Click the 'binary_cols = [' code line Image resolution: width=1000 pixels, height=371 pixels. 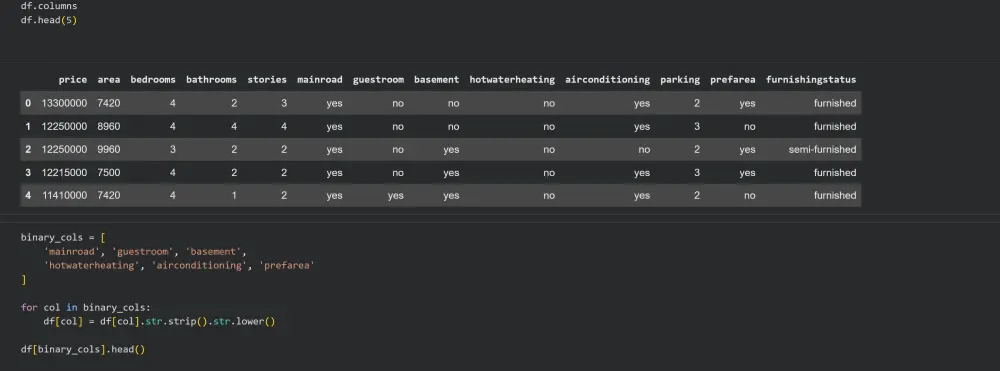(63, 238)
